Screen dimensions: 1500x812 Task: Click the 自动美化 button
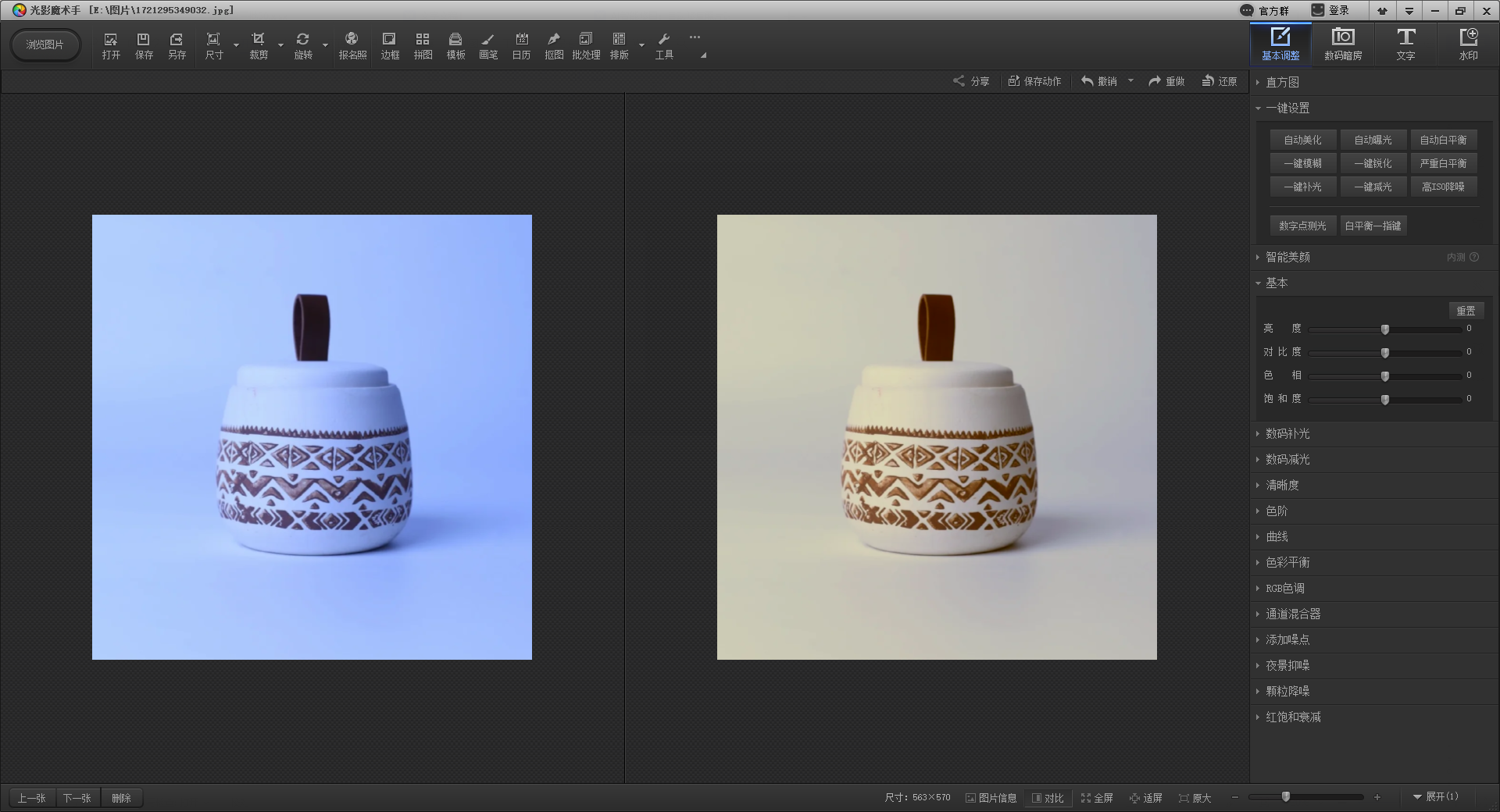point(1303,140)
